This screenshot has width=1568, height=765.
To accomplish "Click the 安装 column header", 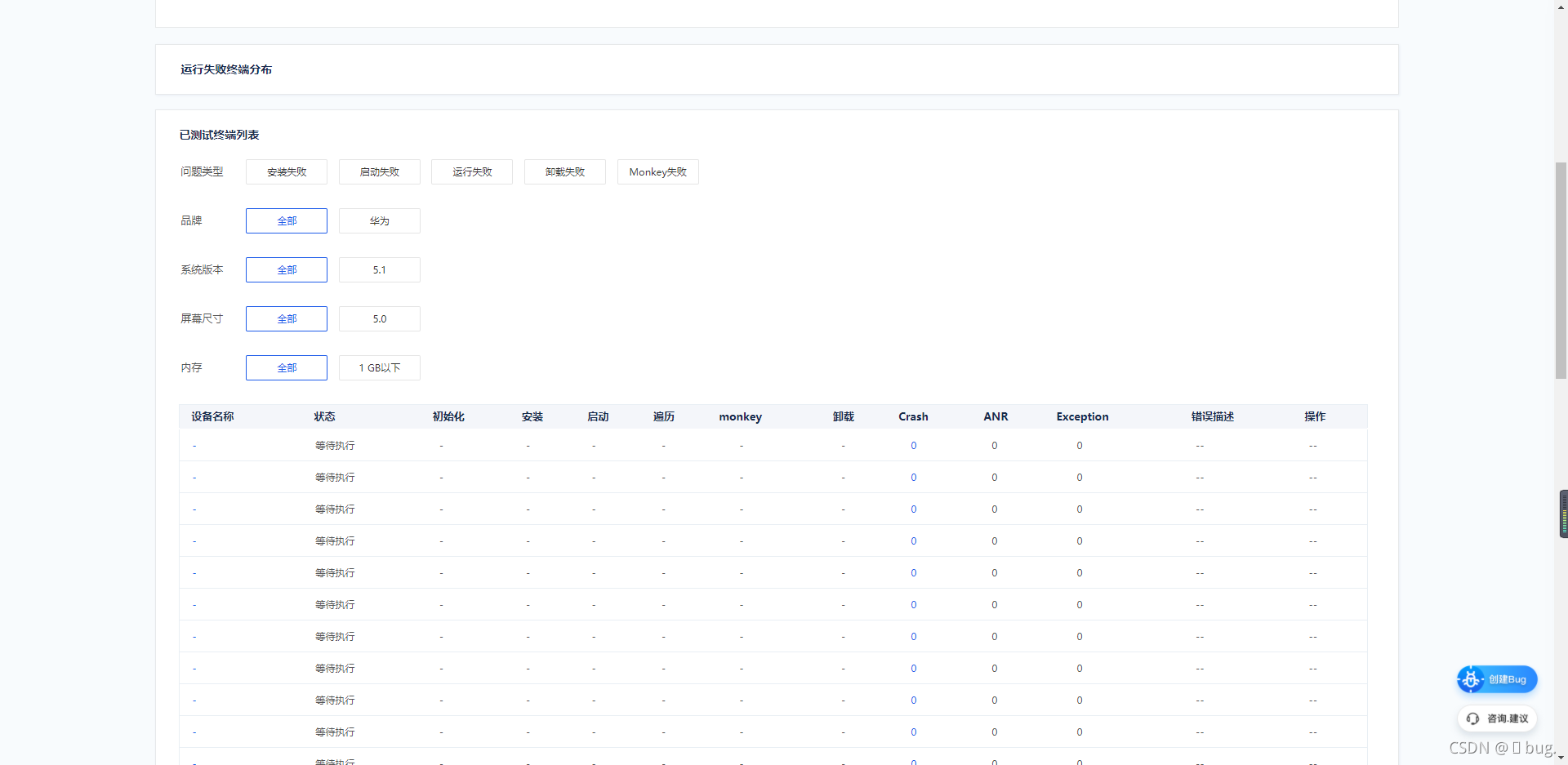I will coord(532,416).
